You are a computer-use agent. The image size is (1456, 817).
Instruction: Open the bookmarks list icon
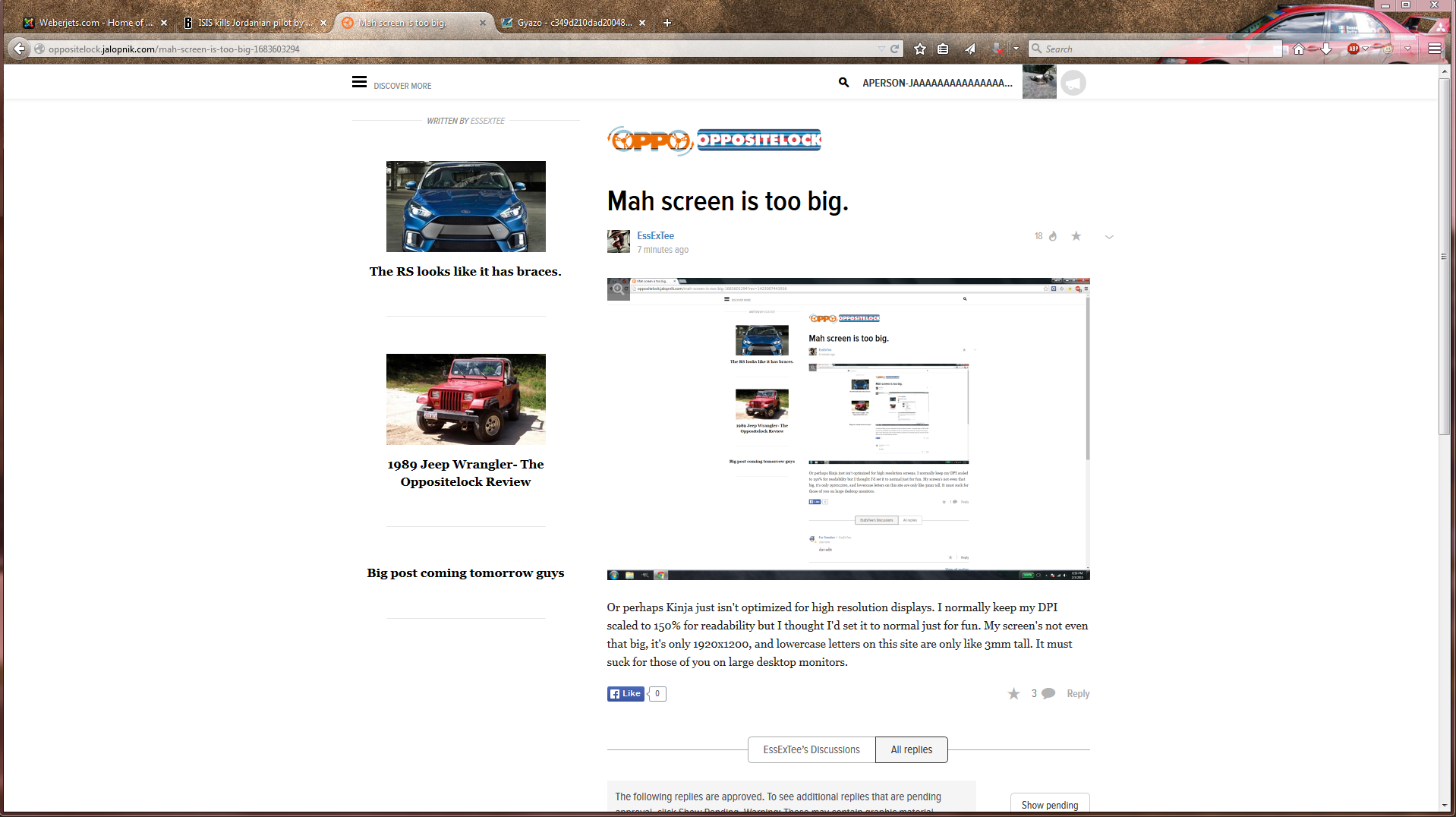[x=943, y=49]
